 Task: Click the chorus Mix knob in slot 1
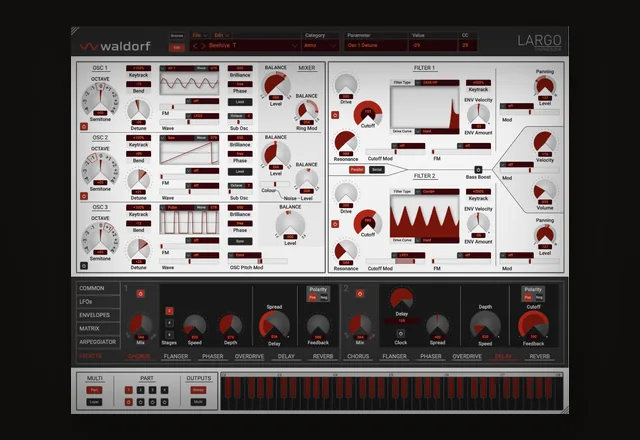click(x=141, y=326)
